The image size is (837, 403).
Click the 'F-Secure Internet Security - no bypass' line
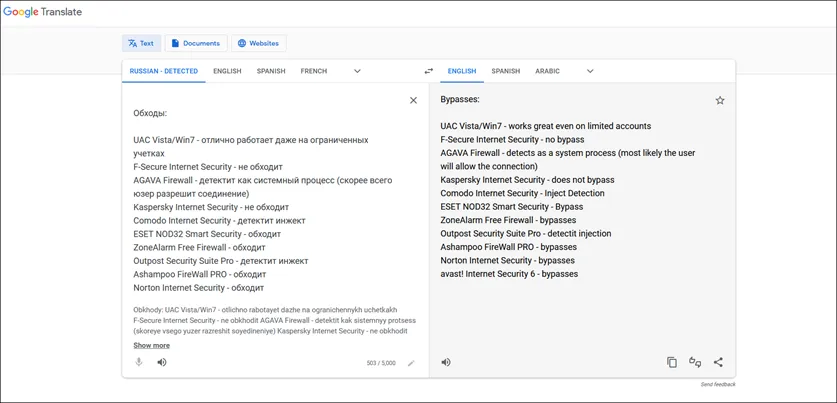(512, 139)
